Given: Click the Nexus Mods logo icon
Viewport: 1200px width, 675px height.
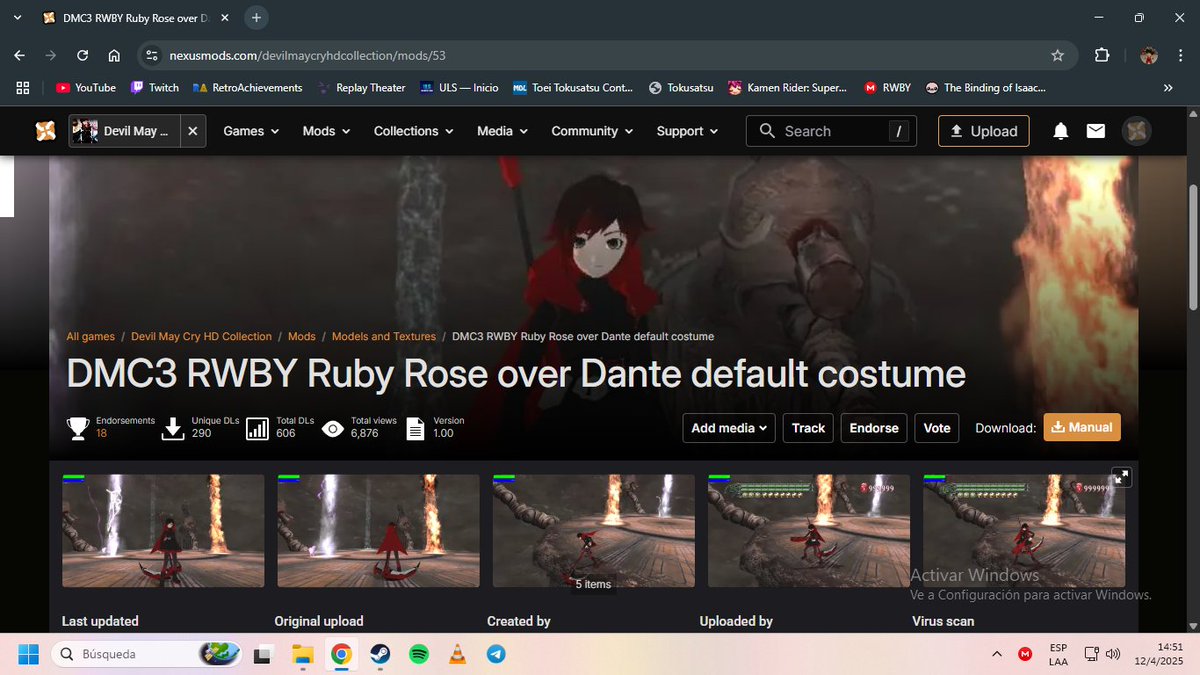Looking at the screenshot, I should [x=45, y=131].
